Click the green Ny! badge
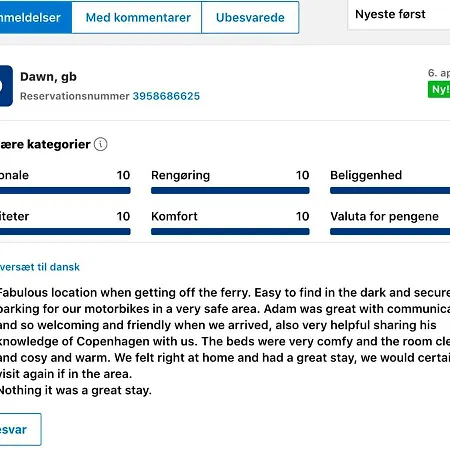 click(439, 89)
